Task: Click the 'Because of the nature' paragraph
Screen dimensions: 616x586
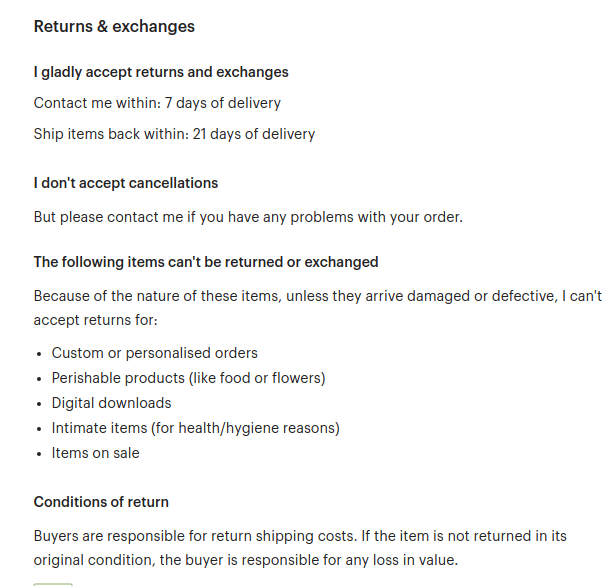Action: [x=317, y=308]
